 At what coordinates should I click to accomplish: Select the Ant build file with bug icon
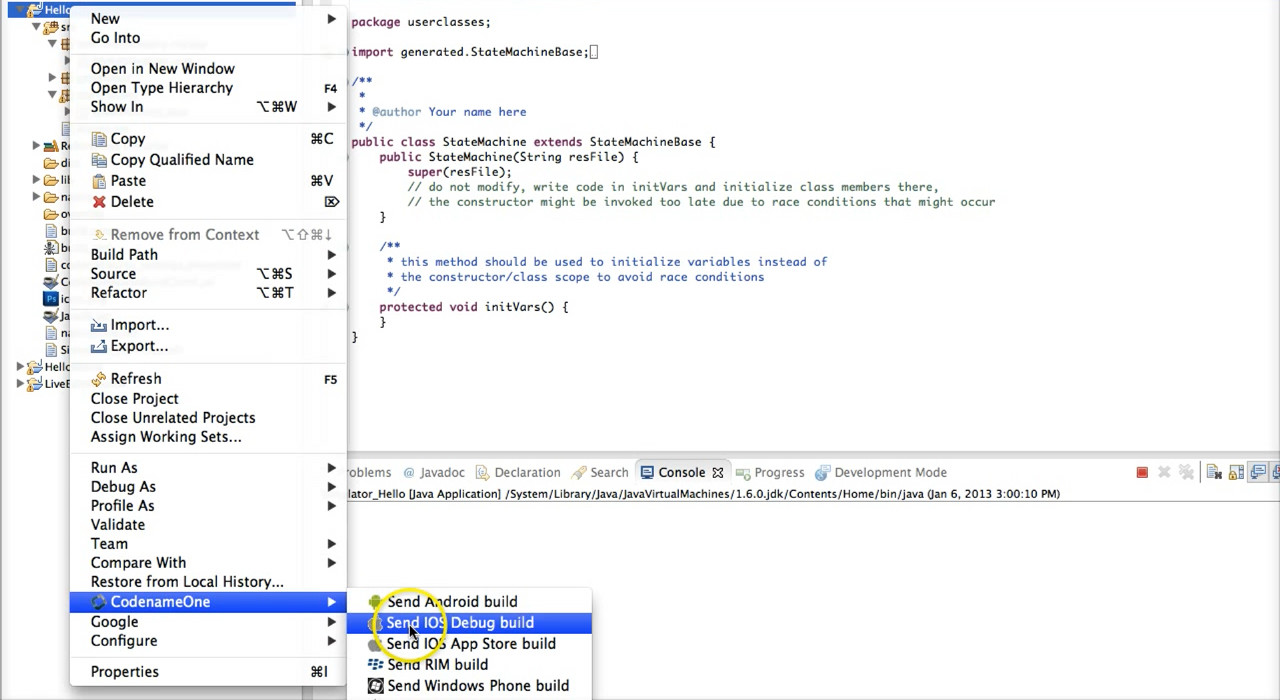point(58,248)
